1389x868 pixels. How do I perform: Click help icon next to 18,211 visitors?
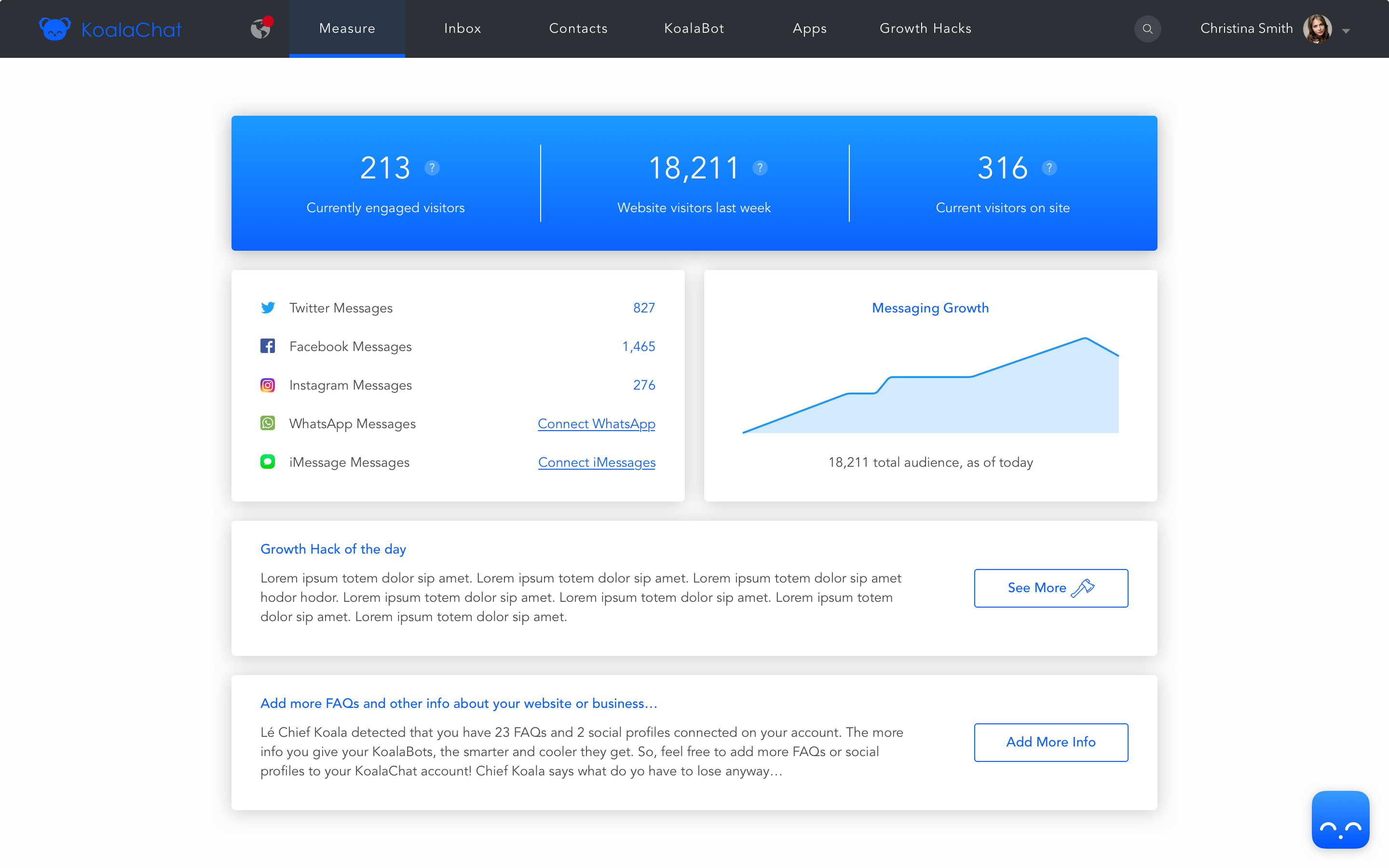tap(760, 168)
